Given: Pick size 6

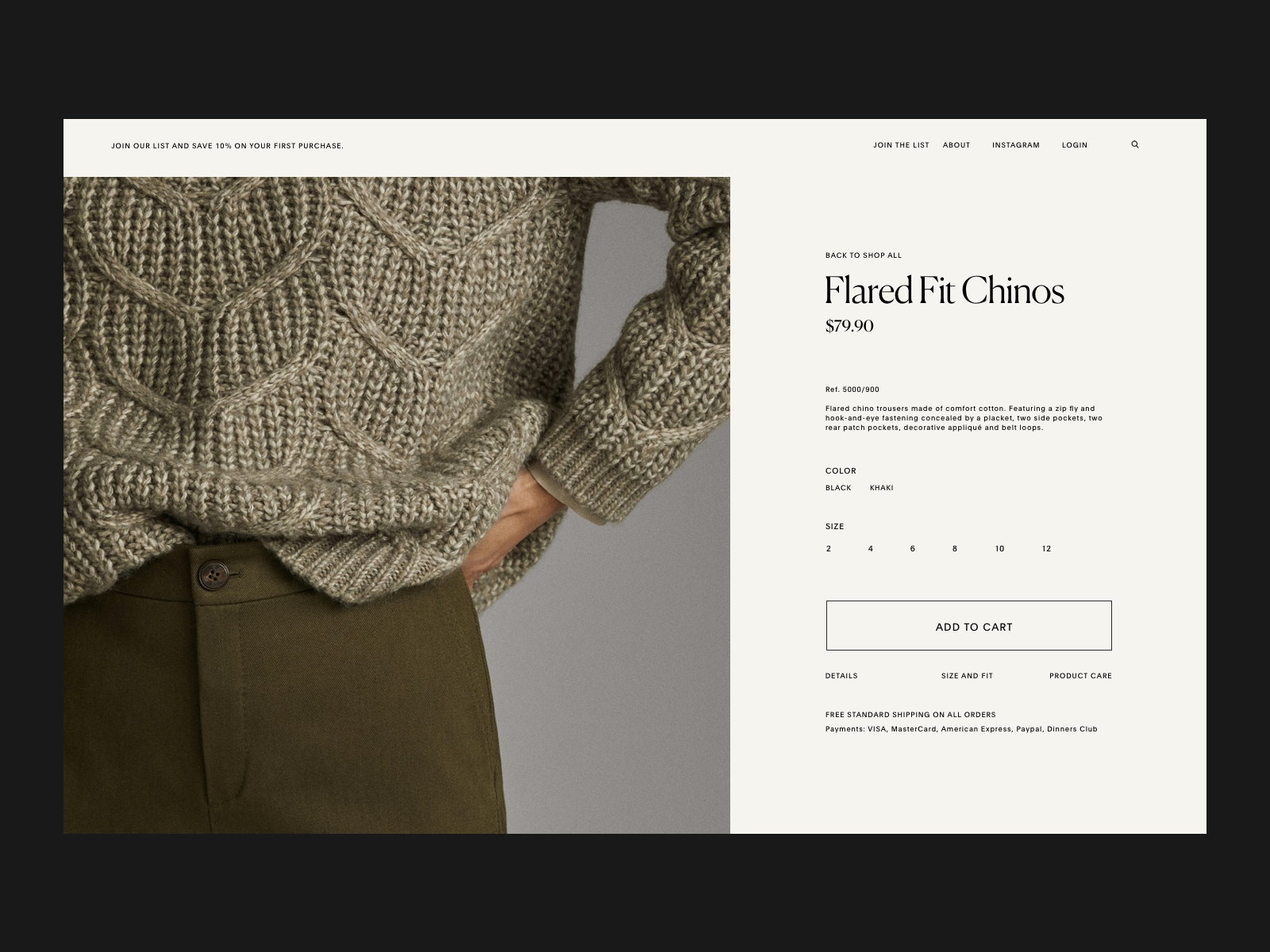Looking at the screenshot, I should [913, 549].
